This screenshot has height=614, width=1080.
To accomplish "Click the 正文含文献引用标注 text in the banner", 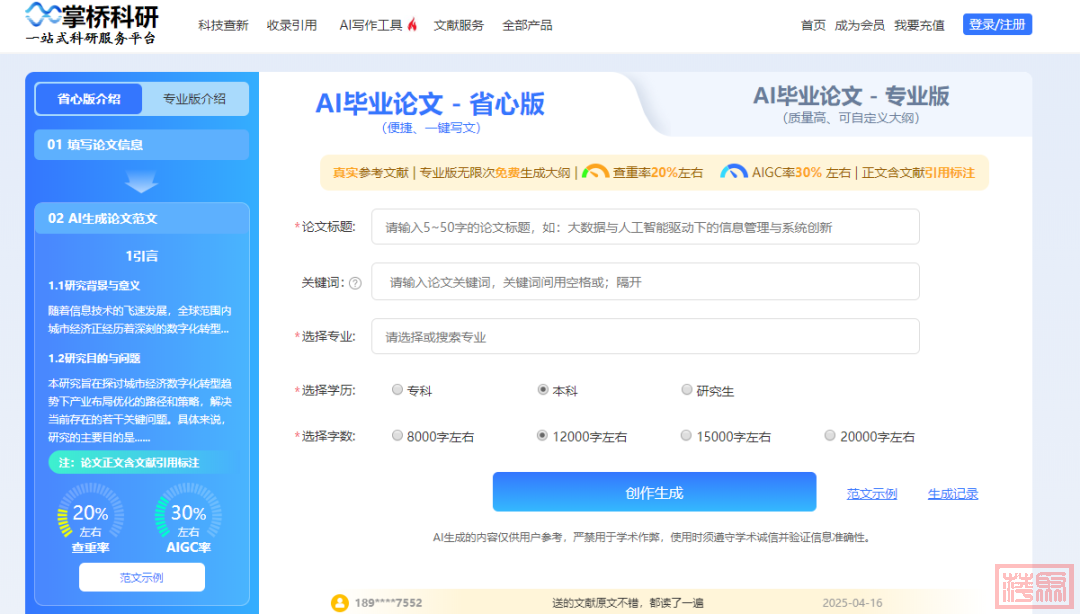I will pyautogui.click(x=918, y=172).
